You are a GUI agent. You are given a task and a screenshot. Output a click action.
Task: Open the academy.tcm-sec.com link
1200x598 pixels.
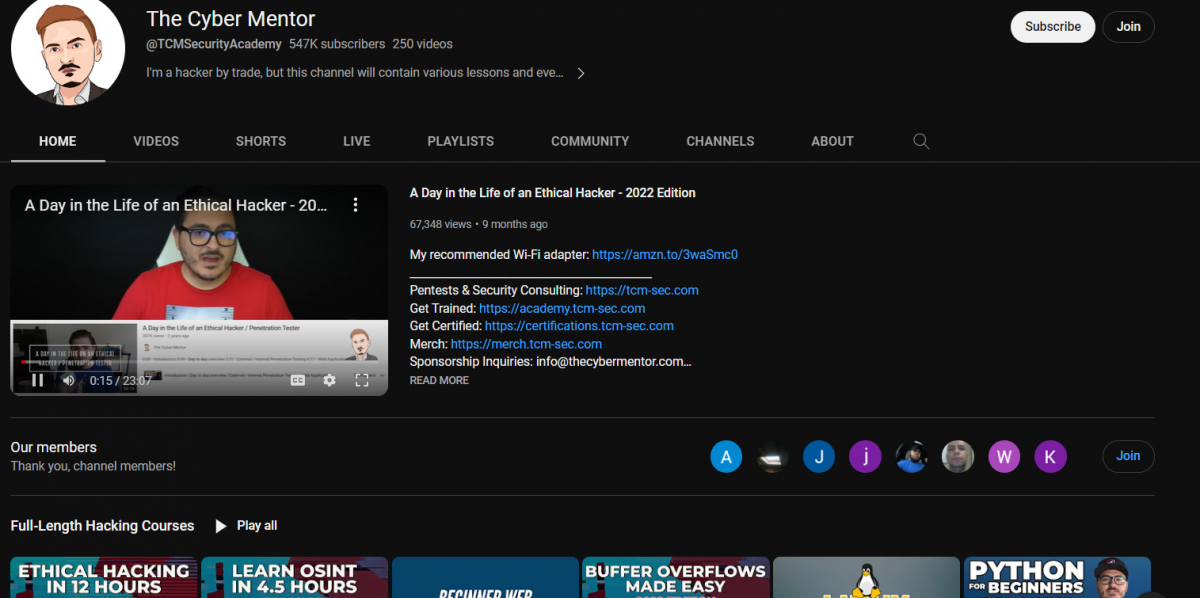[562, 308]
